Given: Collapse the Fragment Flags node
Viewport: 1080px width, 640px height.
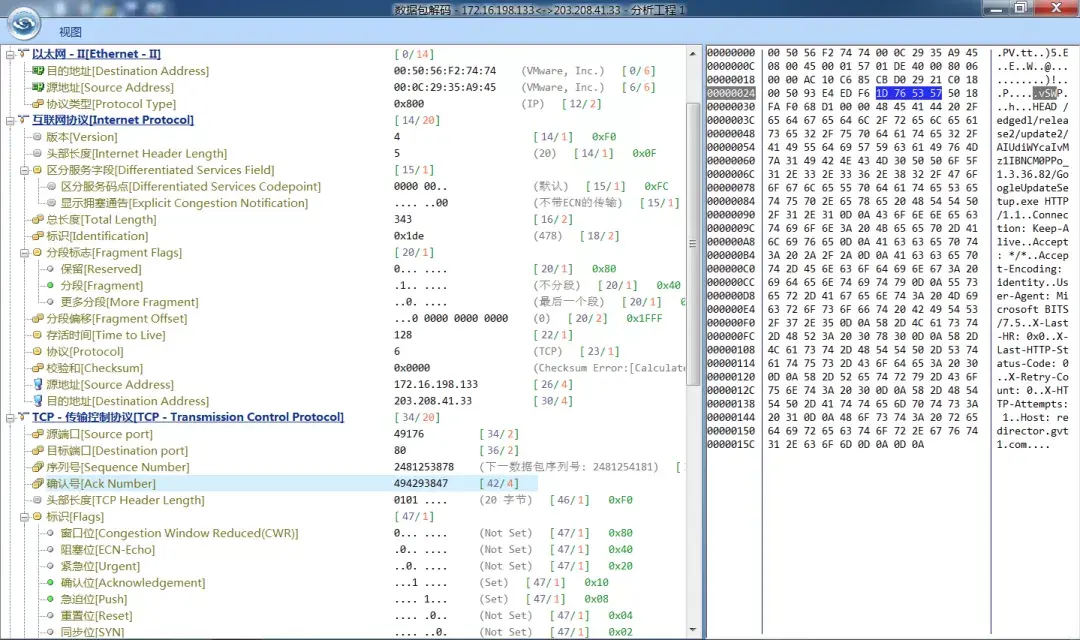Looking at the screenshot, I should (x=24, y=253).
